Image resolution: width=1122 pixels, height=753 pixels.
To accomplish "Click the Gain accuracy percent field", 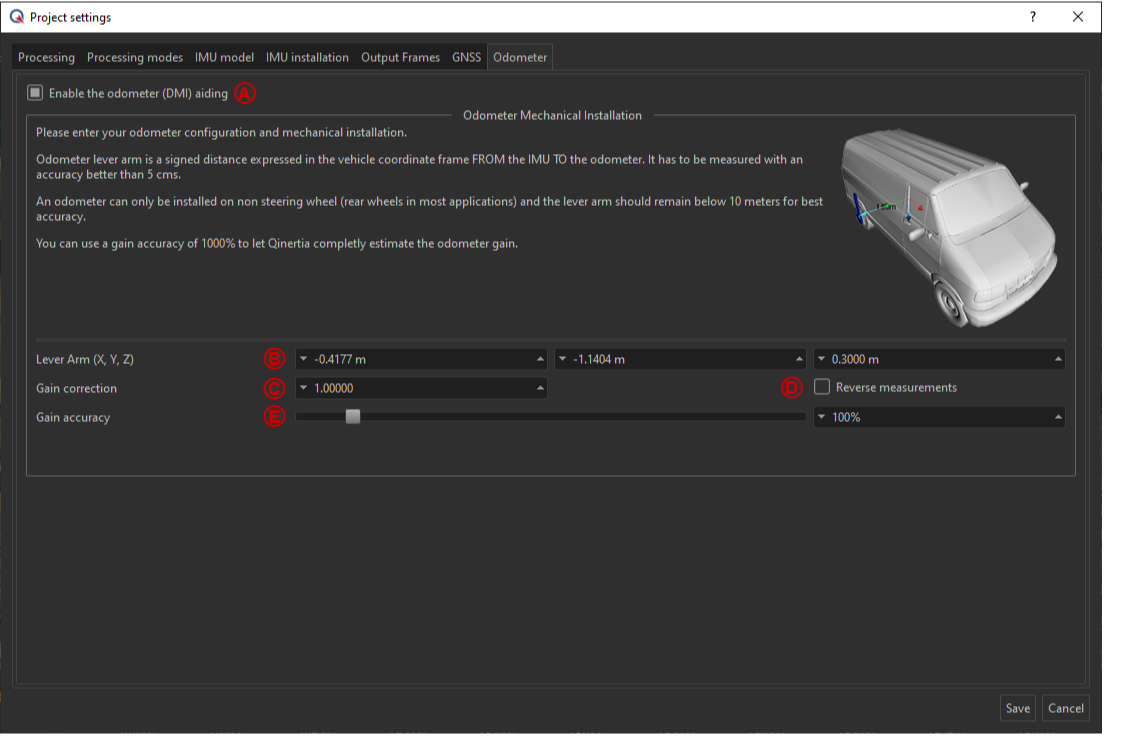I will click(940, 417).
